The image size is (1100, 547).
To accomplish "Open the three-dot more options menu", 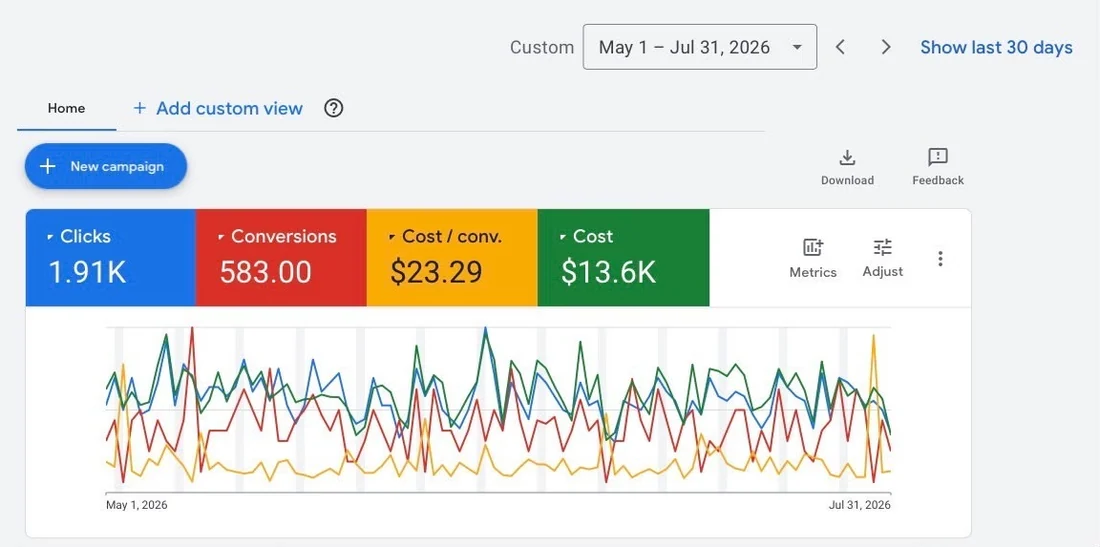I will point(941,259).
